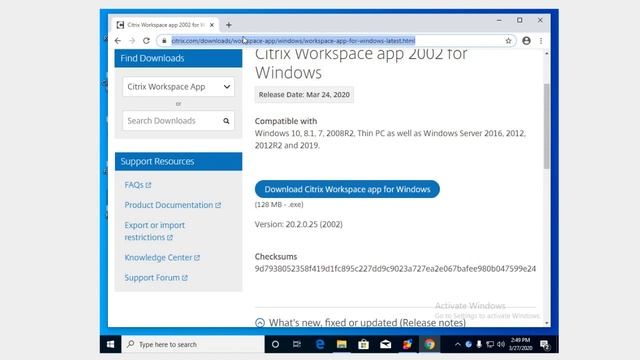Open the Windows Start menu

pos(110,344)
